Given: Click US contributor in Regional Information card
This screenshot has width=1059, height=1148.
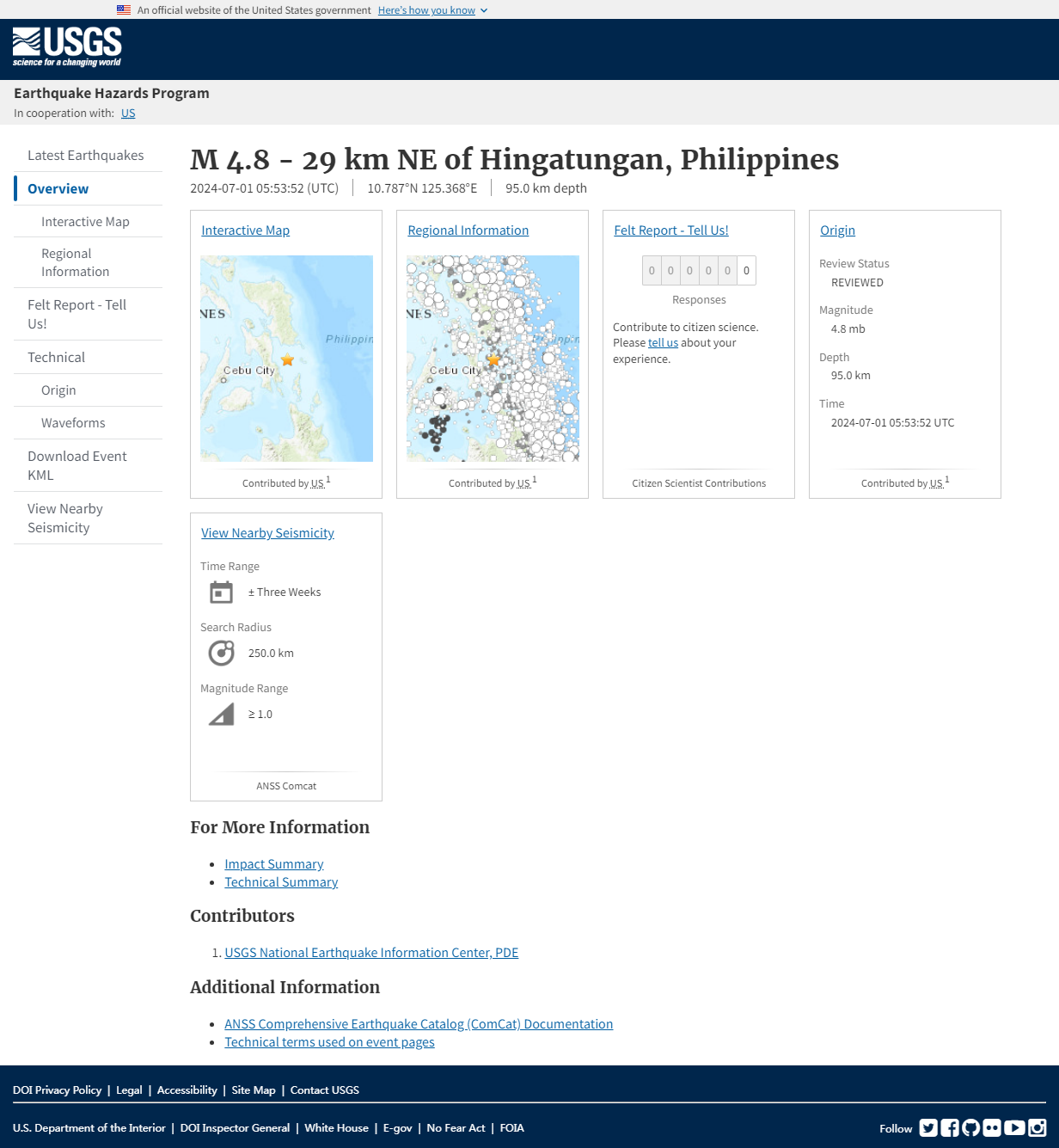Looking at the screenshot, I should point(523,483).
